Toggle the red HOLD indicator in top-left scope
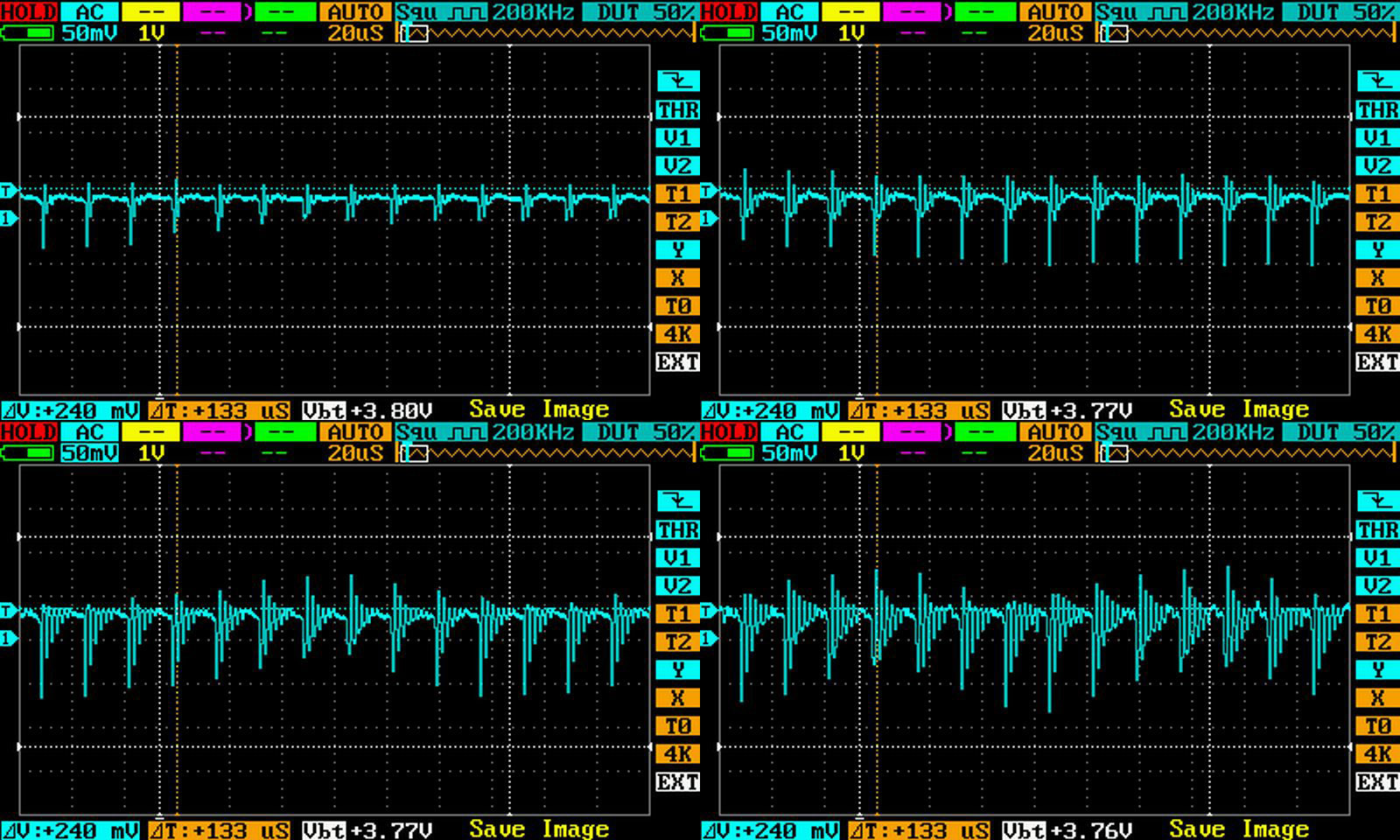This screenshot has height=840, width=1400. pos(28,12)
